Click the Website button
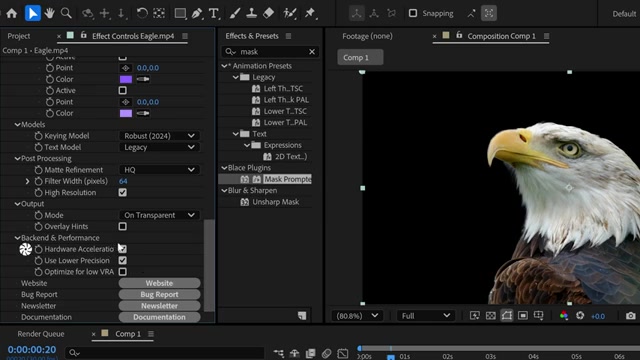This screenshot has width=640, height=360. click(x=159, y=283)
